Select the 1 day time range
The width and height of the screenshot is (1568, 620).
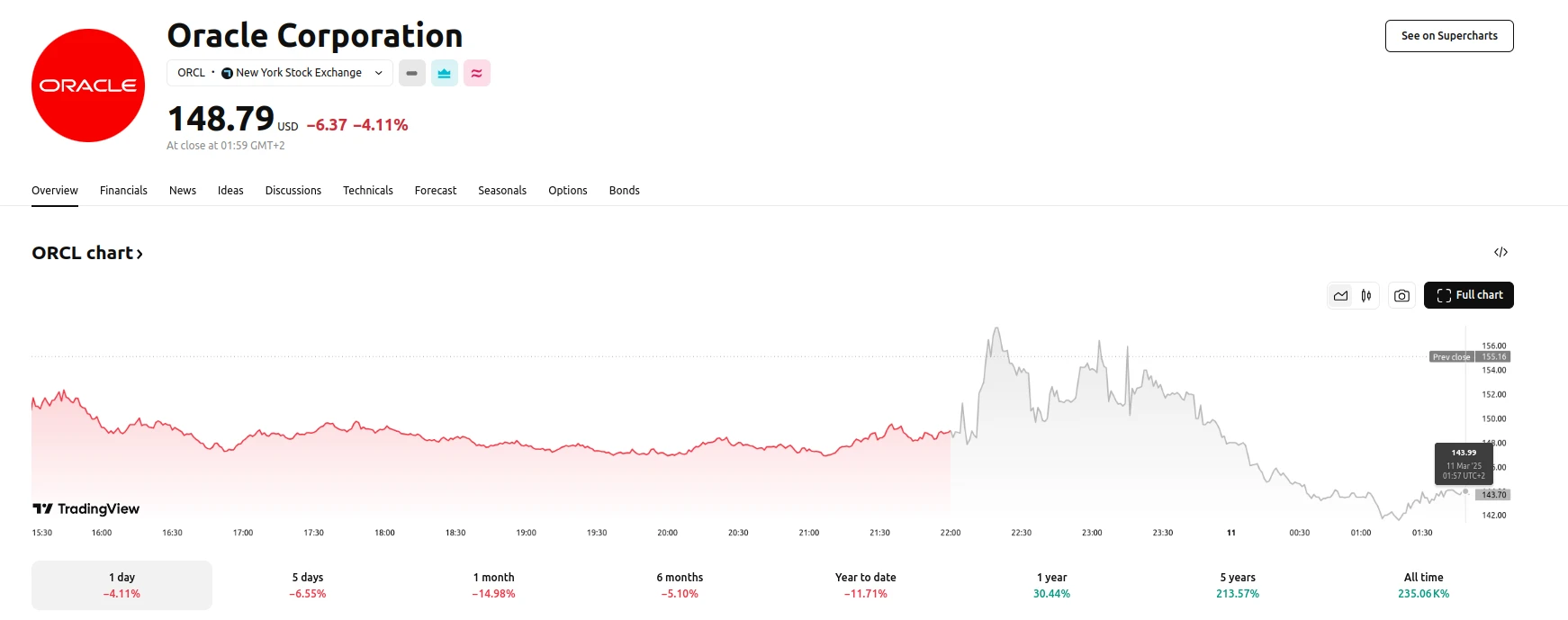[x=122, y=585]
